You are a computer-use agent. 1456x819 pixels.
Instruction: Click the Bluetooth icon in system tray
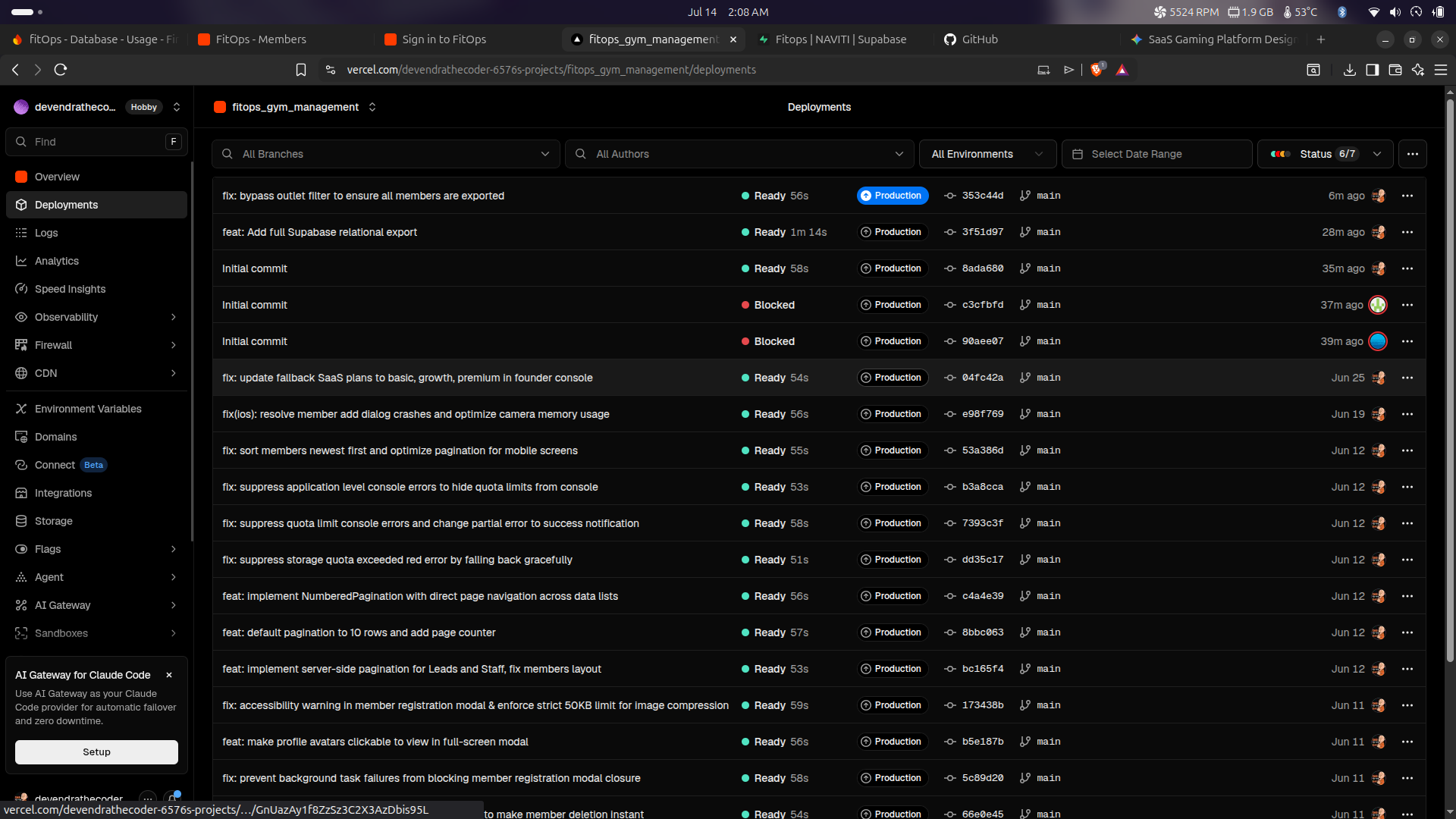click(x=1341, y=12)
